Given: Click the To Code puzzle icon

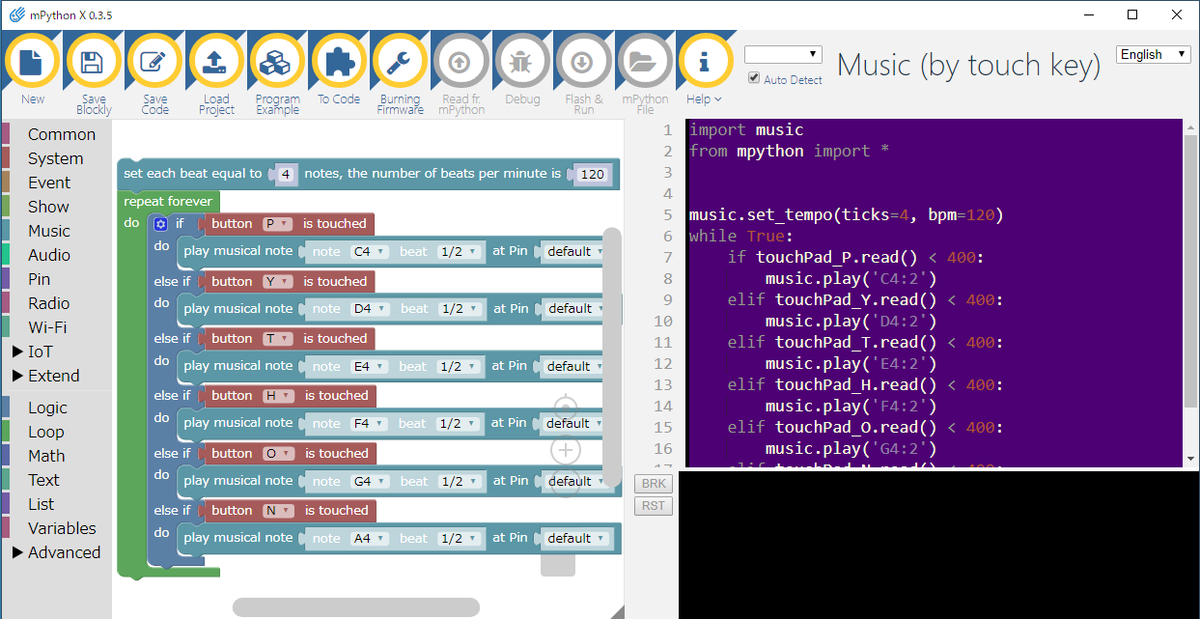Looking at the screenshot, I should pyautogui.click(x=339, y=62).
